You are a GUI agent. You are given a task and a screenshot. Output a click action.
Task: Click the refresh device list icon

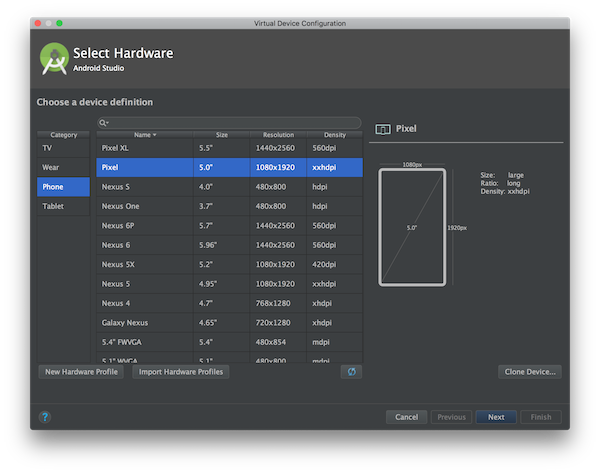(351, 372)
